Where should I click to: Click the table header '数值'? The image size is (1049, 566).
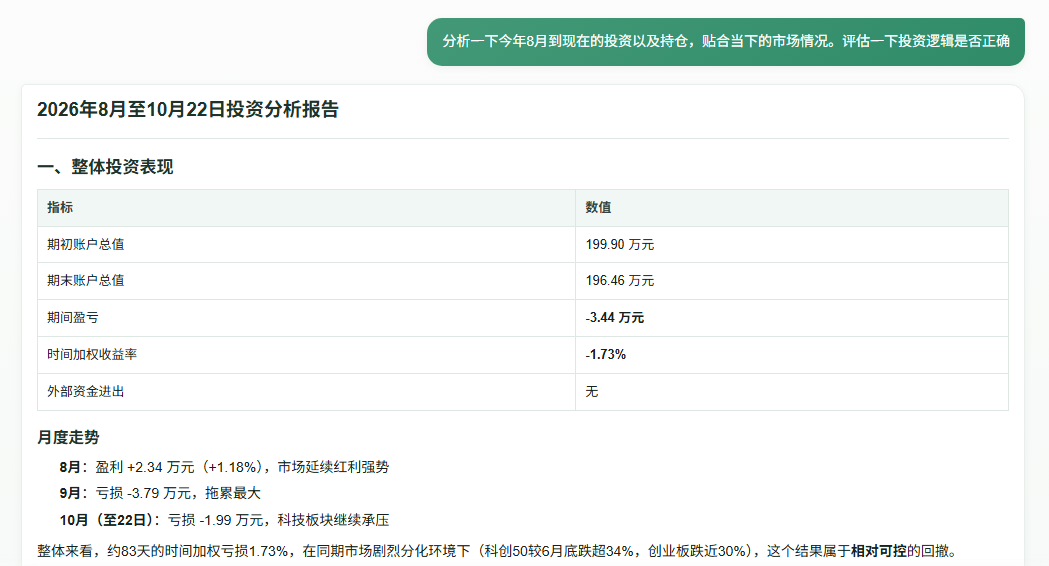598,207
